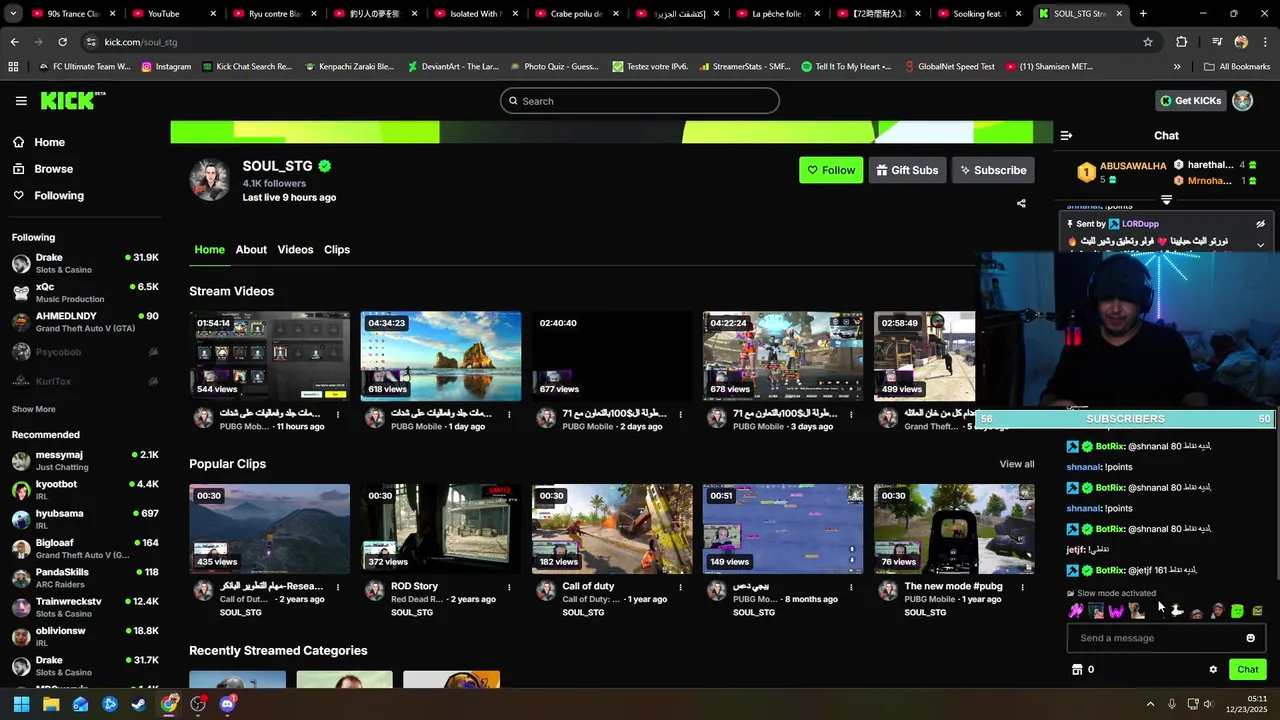Focus the Kick search field
This screenshot has height=720, width=1280.
640,101
